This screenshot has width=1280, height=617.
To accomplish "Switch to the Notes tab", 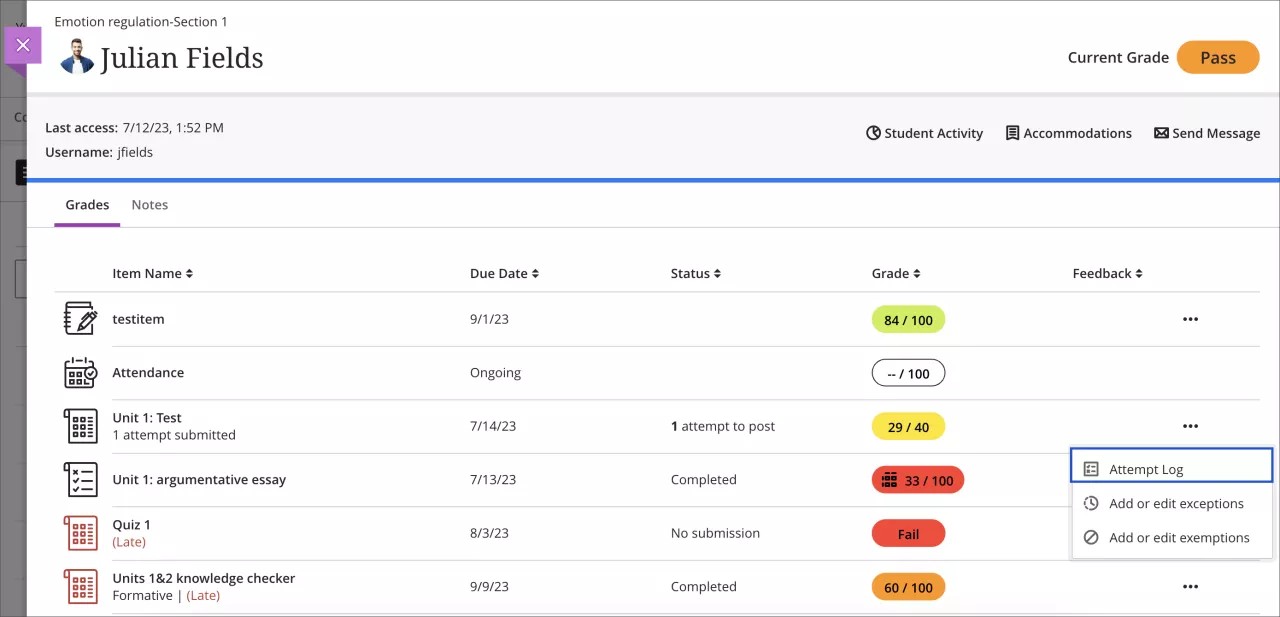I will tap(150, 204).
